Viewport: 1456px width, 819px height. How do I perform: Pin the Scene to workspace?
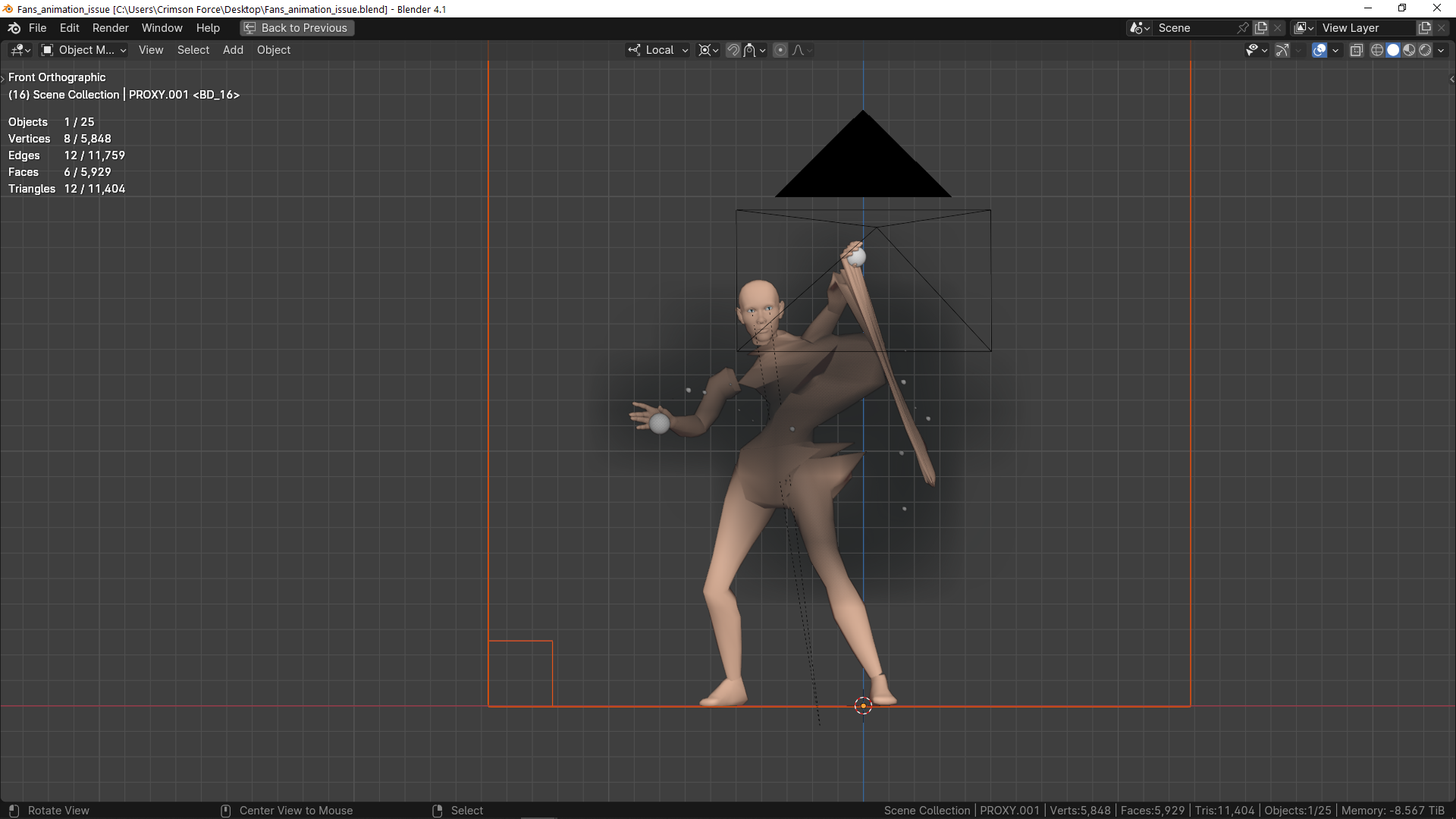point(1243,28)
